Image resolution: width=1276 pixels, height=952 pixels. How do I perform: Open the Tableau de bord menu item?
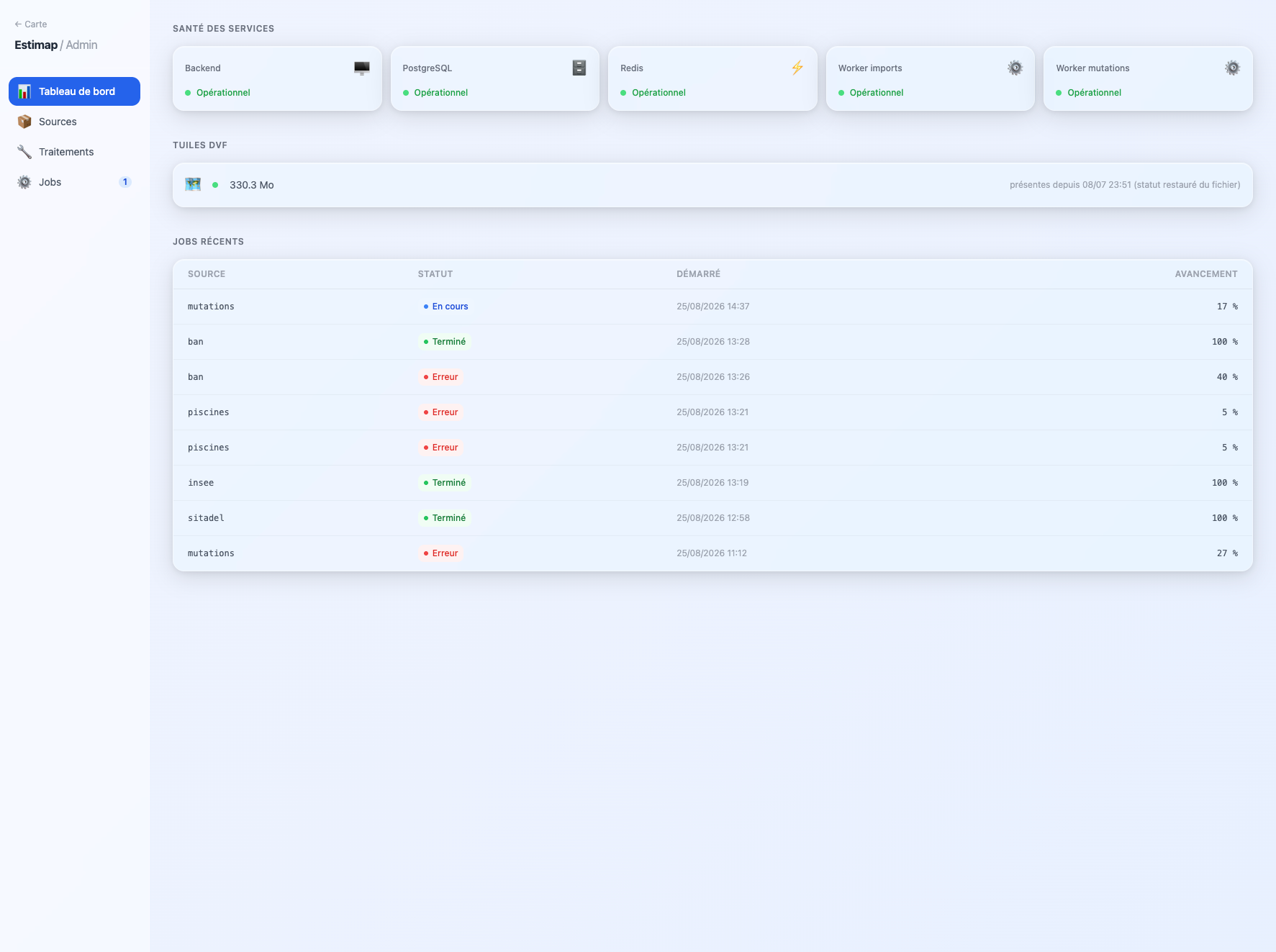[x=74, y=91]
